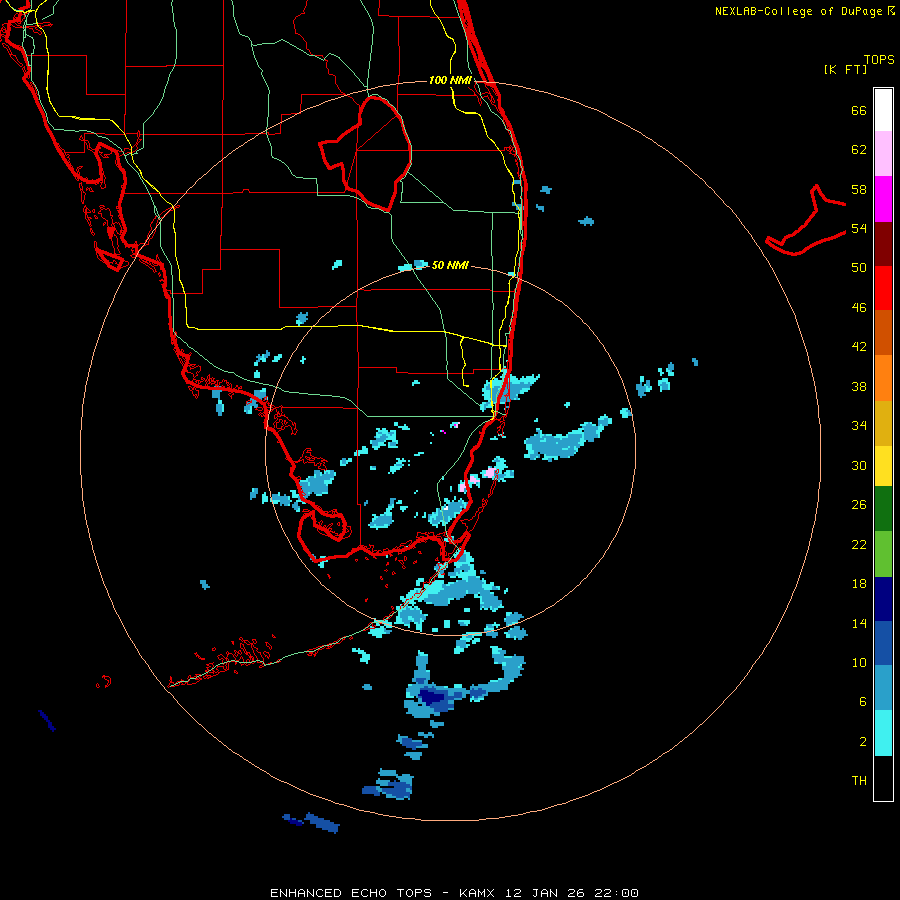
Task: Click the 46 legend value
Action: tap(859, 308)
